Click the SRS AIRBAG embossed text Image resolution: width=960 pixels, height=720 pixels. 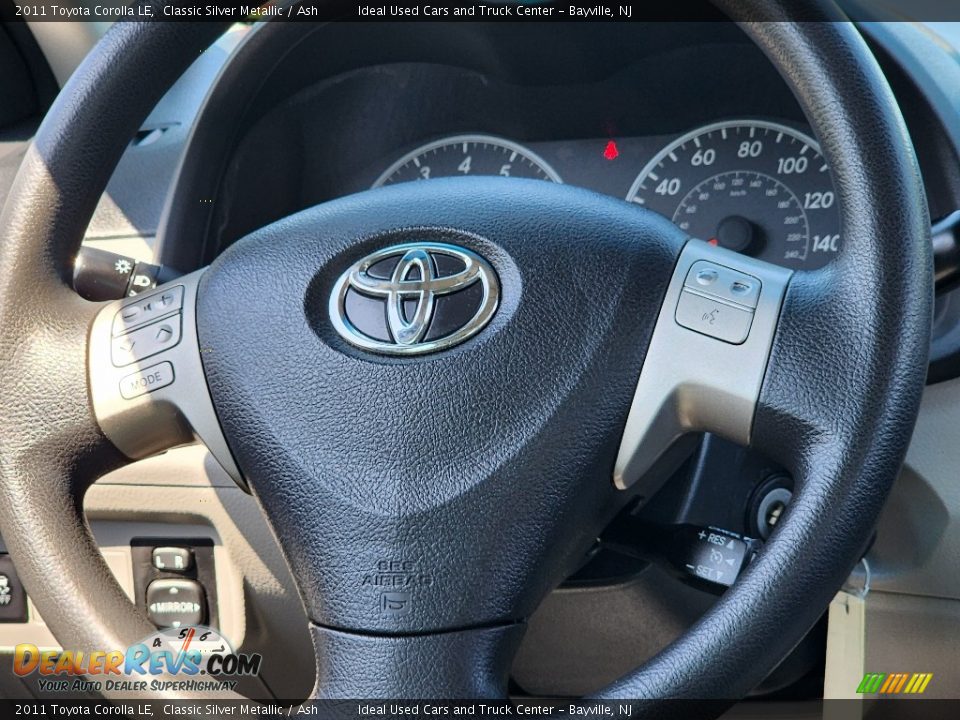coord(397,572)
